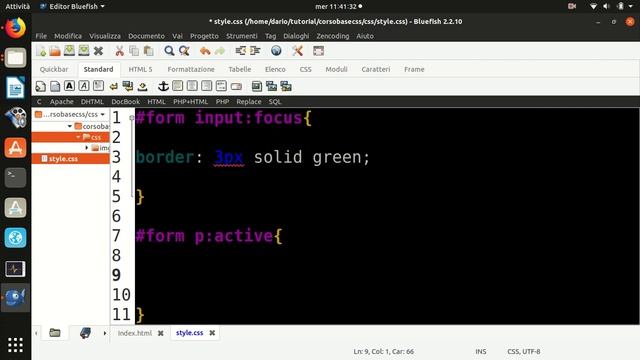Undo the last edit with orange arrow
This screenshot has width=640, height=360.
coord(205,51)
